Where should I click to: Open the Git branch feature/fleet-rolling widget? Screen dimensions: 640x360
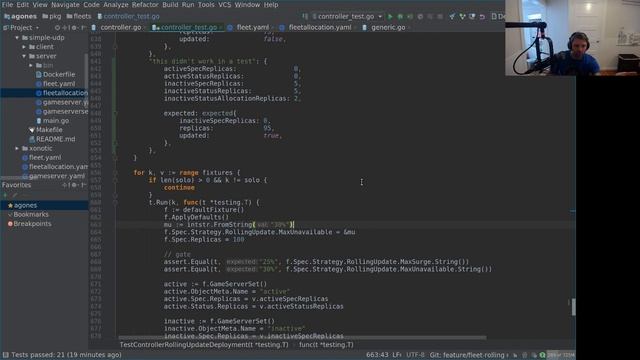(x=469, y=355)
